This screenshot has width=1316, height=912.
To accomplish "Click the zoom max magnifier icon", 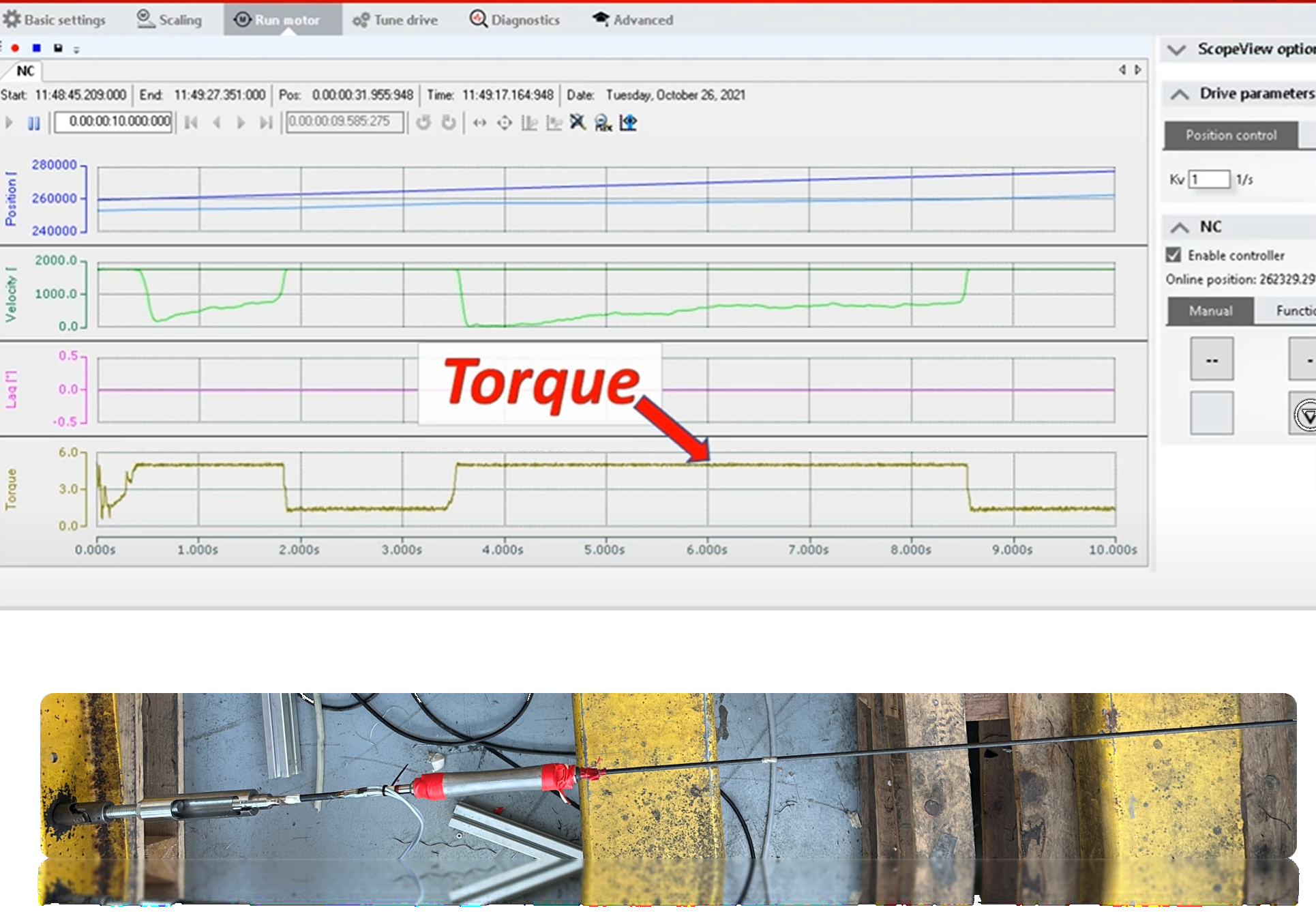I will [603, 123].
